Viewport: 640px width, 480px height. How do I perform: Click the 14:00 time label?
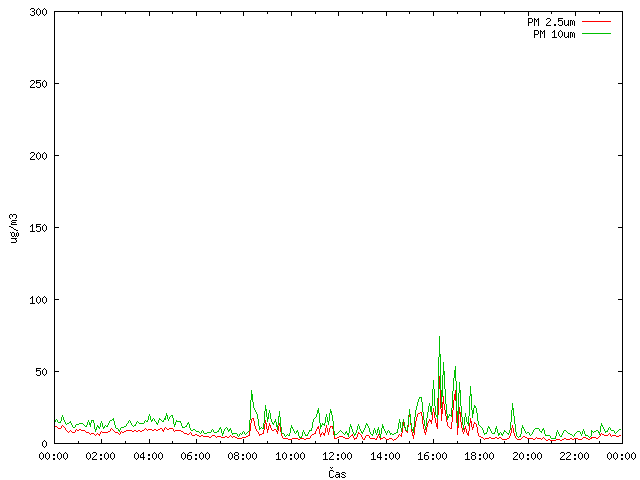pyautogui.click(x=385, y=456)
